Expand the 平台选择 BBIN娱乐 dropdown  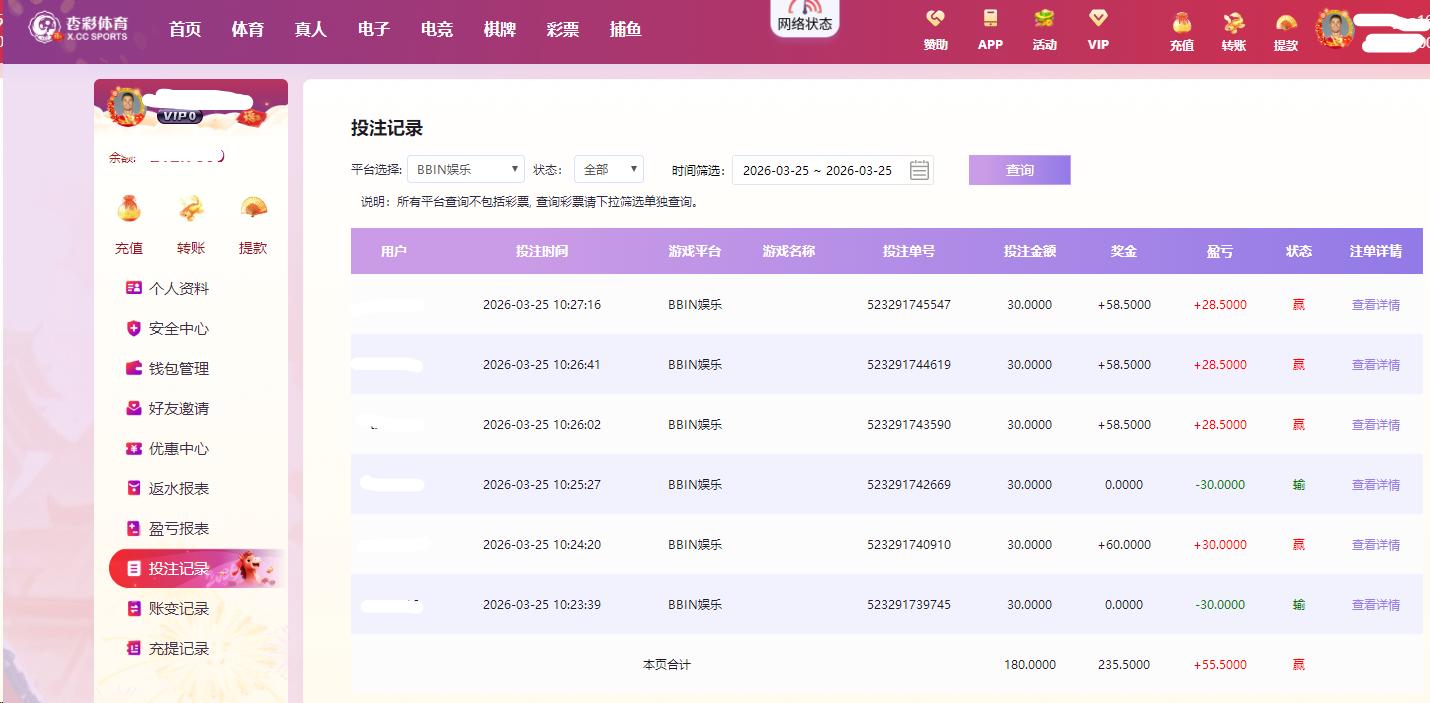(x=466, y=170)
